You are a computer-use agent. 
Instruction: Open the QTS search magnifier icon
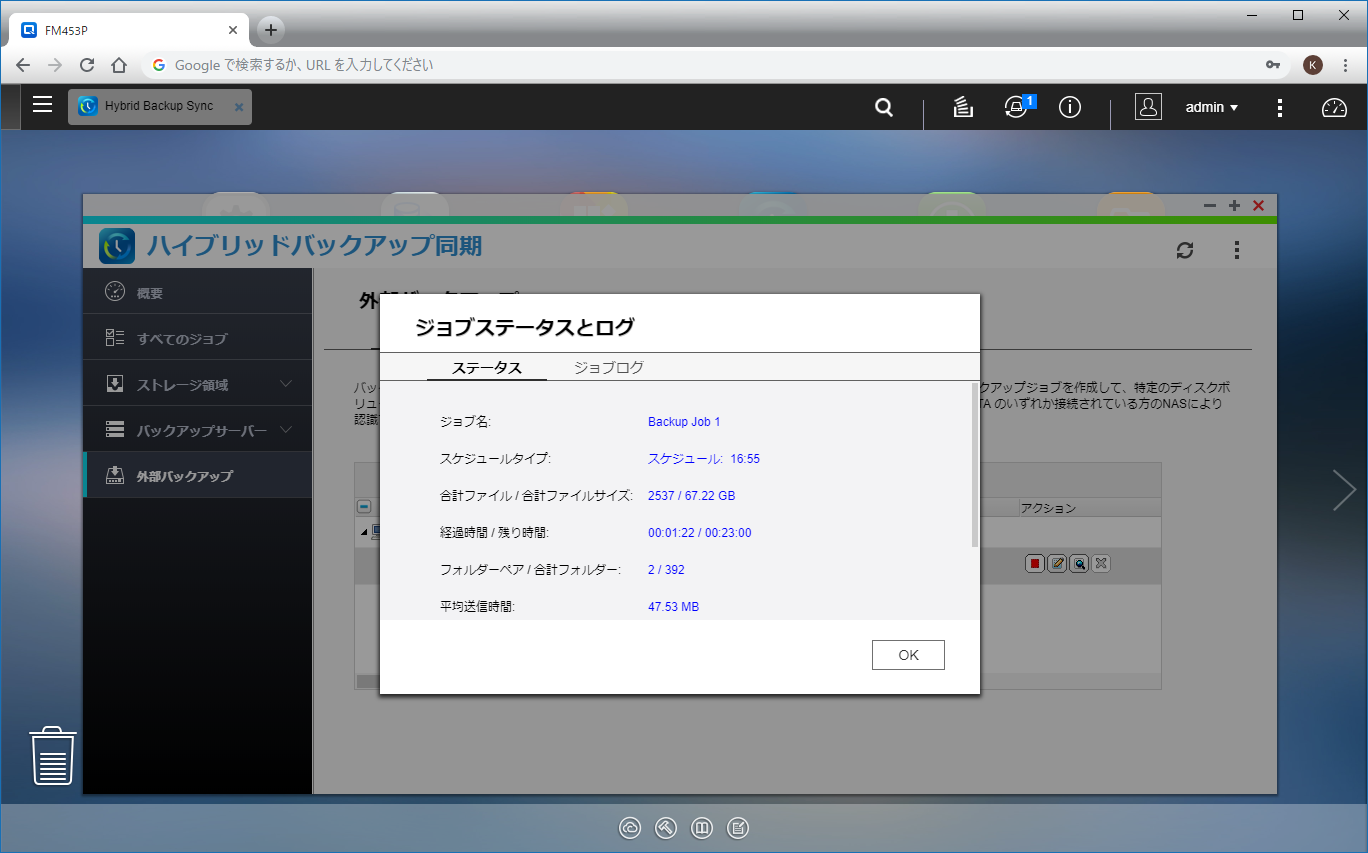point(884,108)
